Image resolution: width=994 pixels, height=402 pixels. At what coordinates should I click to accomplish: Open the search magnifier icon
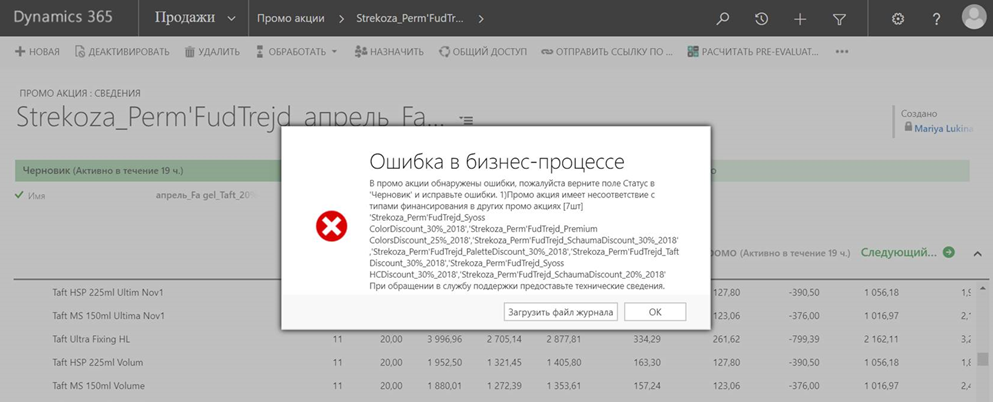click(x=722, y=19)
